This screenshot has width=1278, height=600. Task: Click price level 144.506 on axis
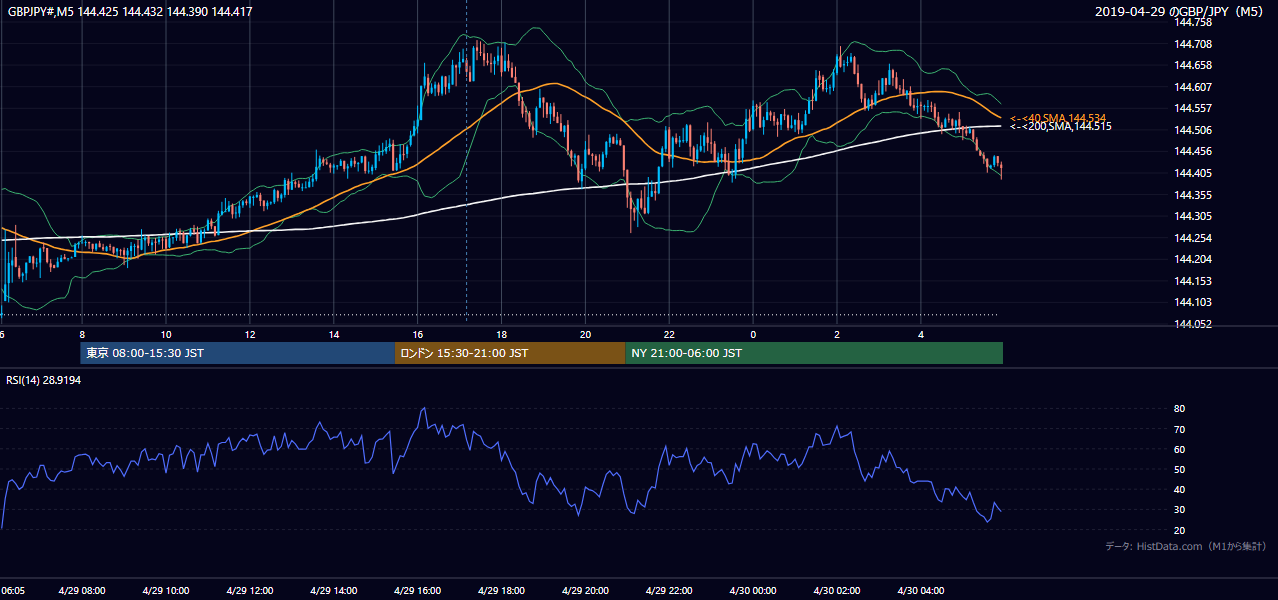click(1194, 130)
